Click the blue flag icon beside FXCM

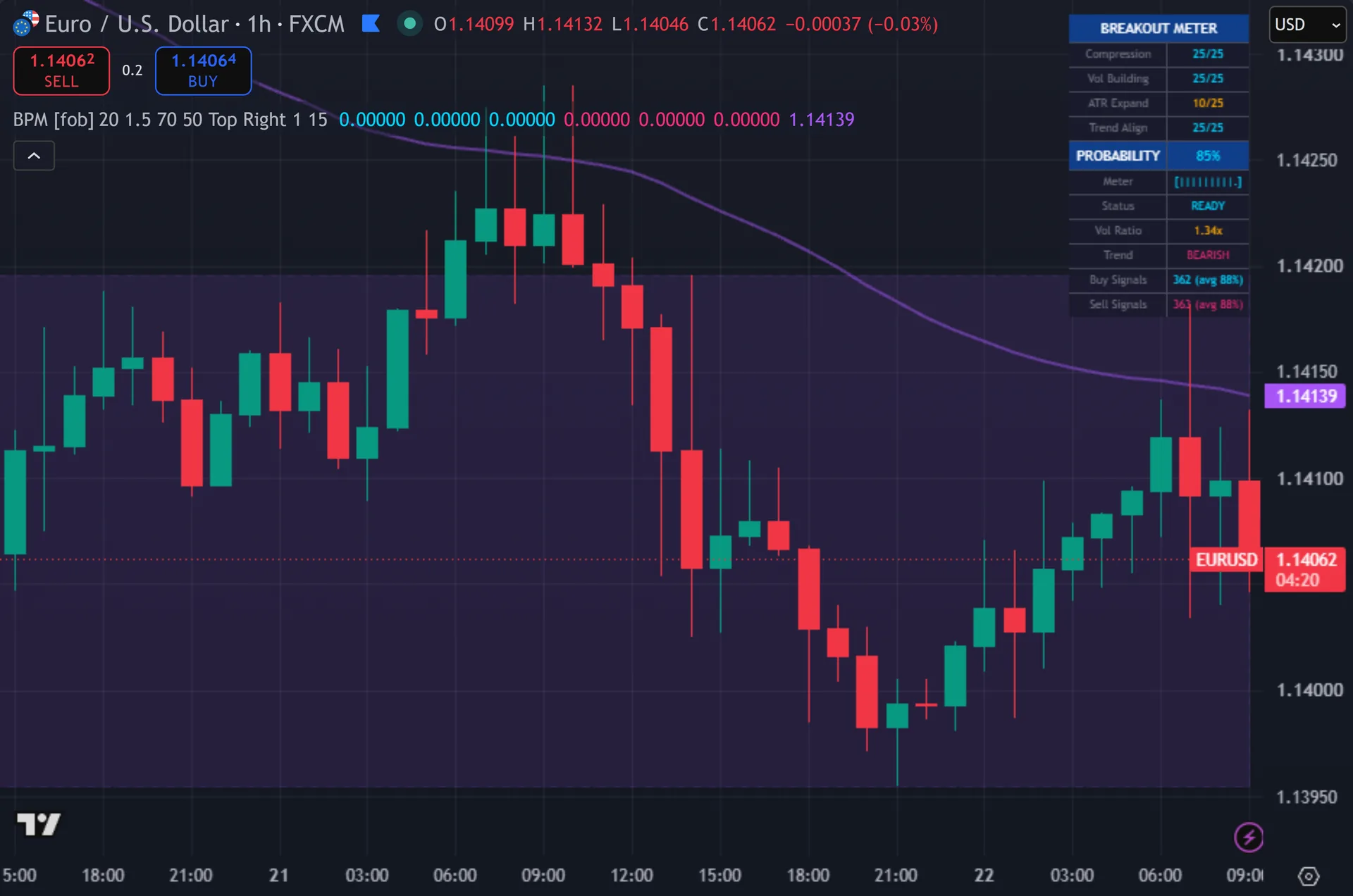point(371,24)
